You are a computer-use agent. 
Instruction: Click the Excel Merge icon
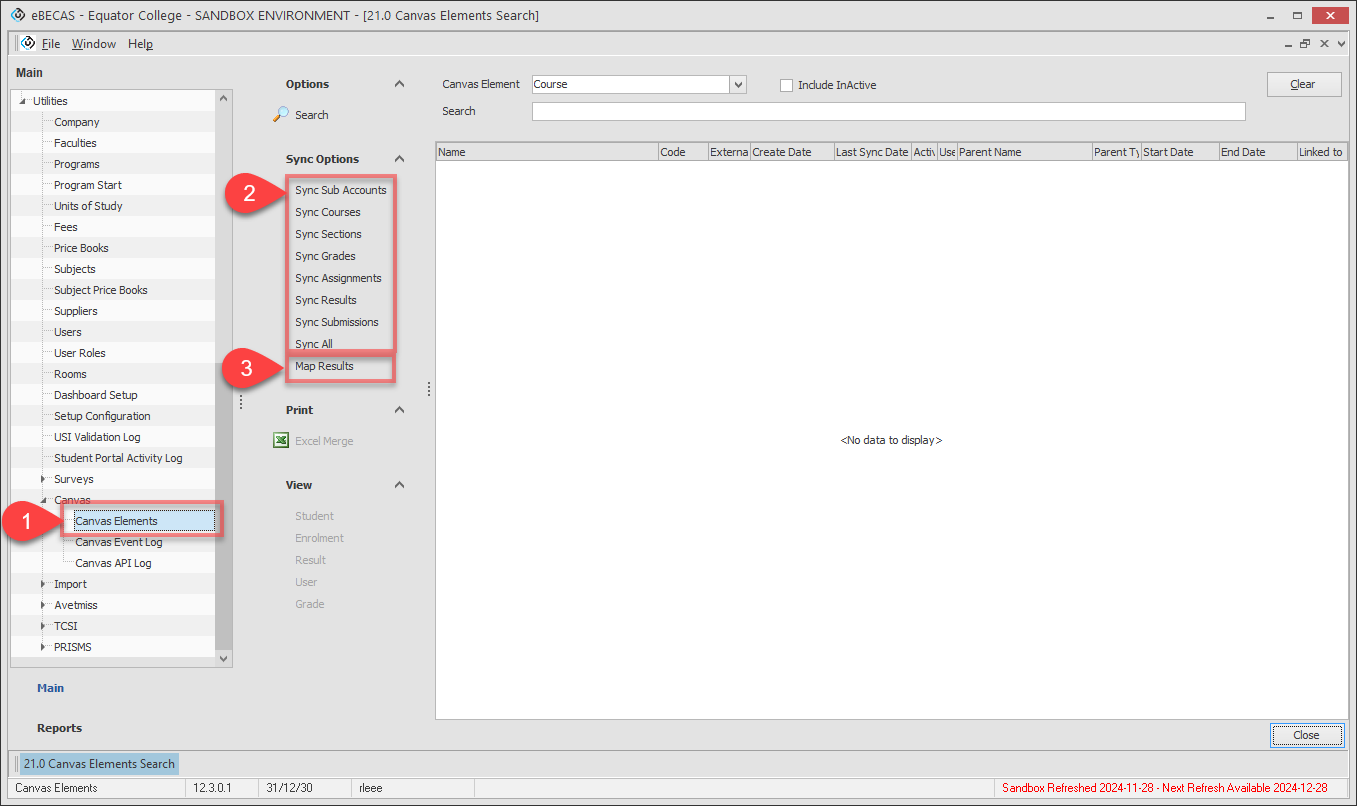281,441
